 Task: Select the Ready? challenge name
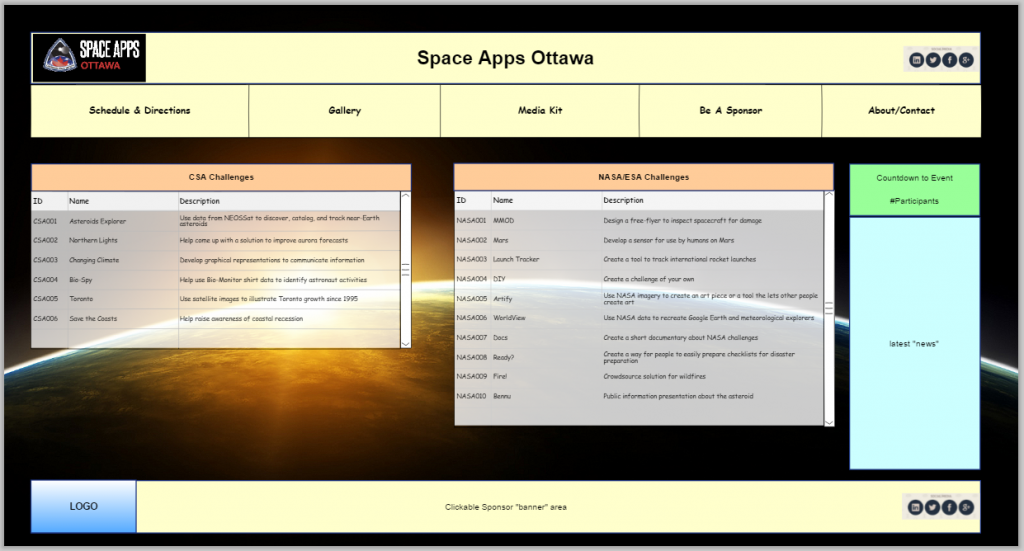504,357
